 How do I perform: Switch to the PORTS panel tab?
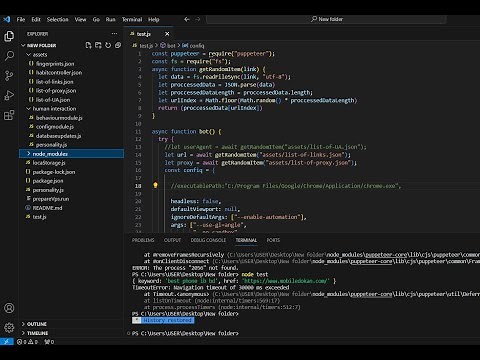pos(273,240)
